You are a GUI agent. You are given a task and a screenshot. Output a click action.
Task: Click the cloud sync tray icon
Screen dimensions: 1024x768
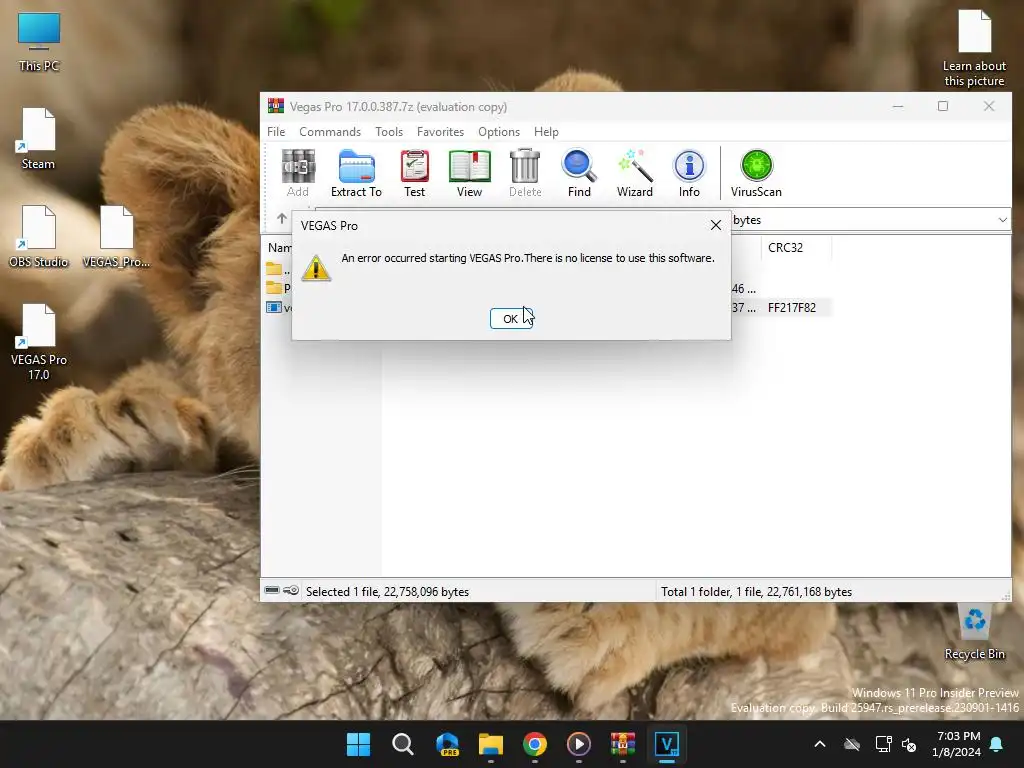tap(852, 744)
